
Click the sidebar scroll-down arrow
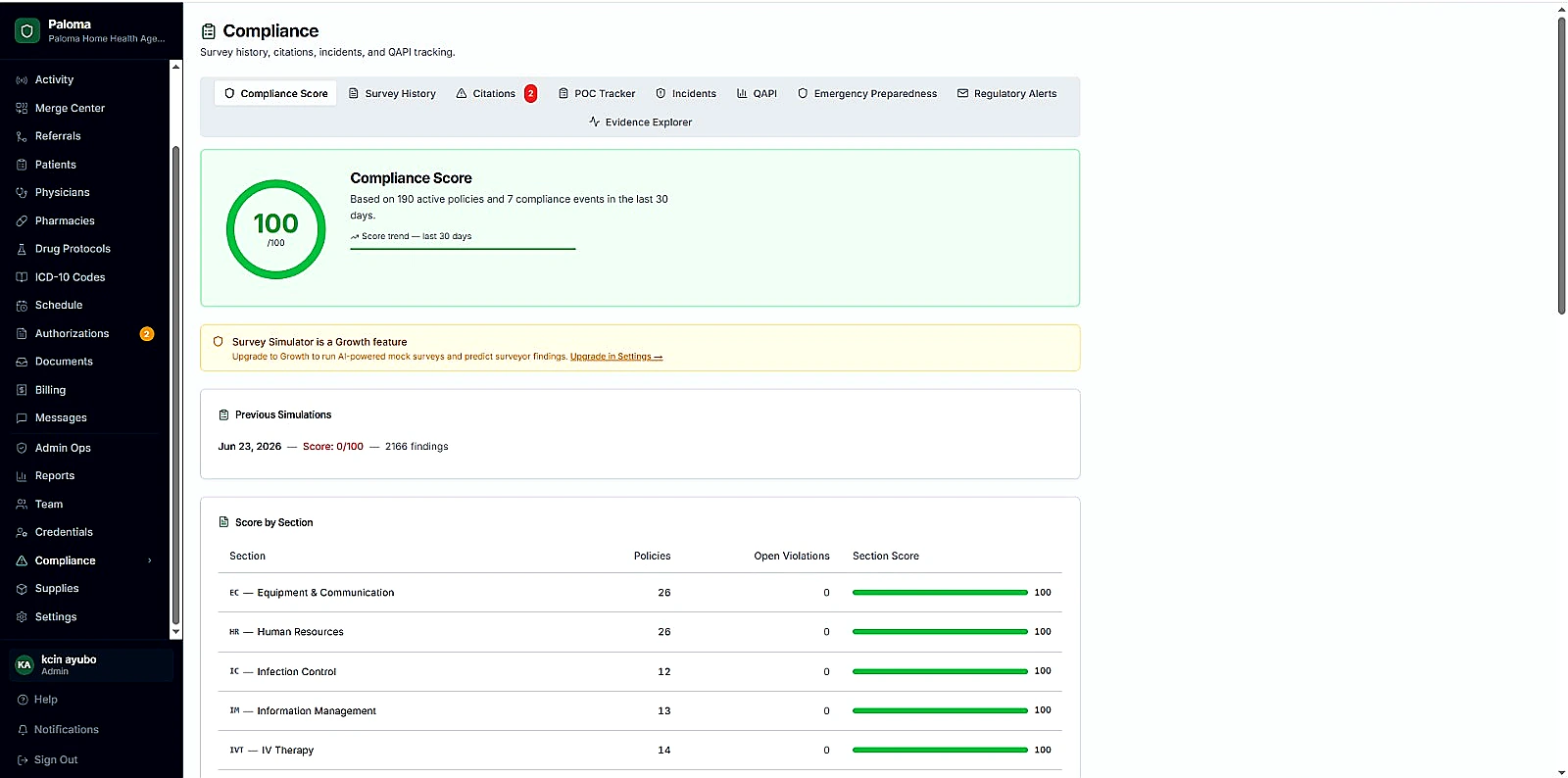click(x=176, y=633)
